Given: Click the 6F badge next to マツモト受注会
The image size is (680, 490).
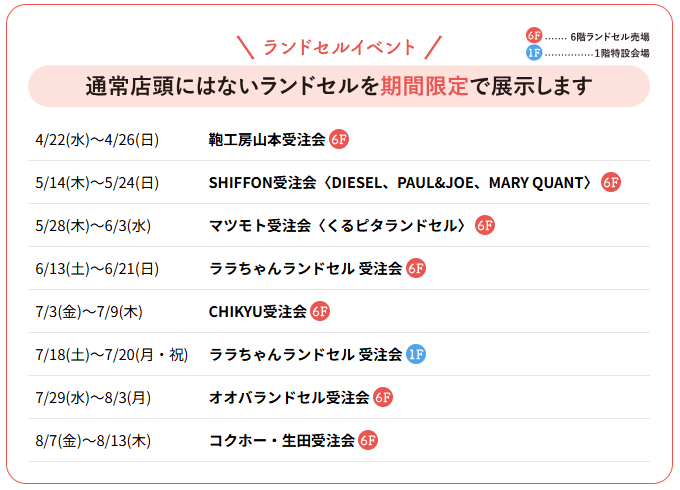Looking at the screenshot, I should pyautogui.click(x=485, y=226).
